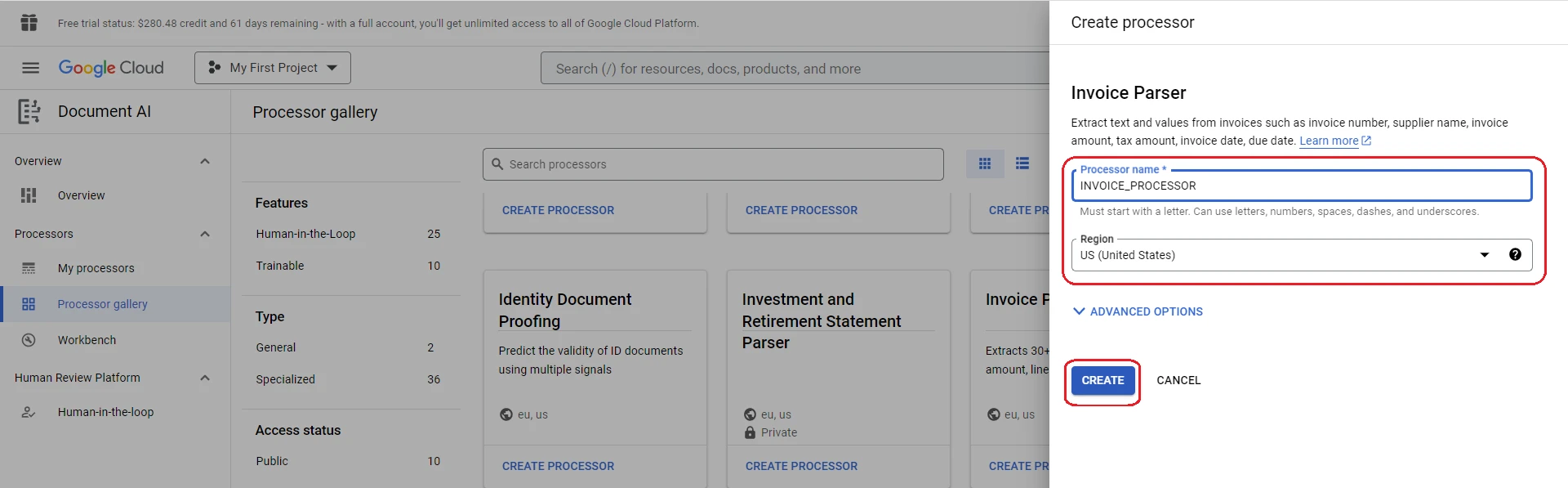Click the top resource search bar

(x=795, y=69)
